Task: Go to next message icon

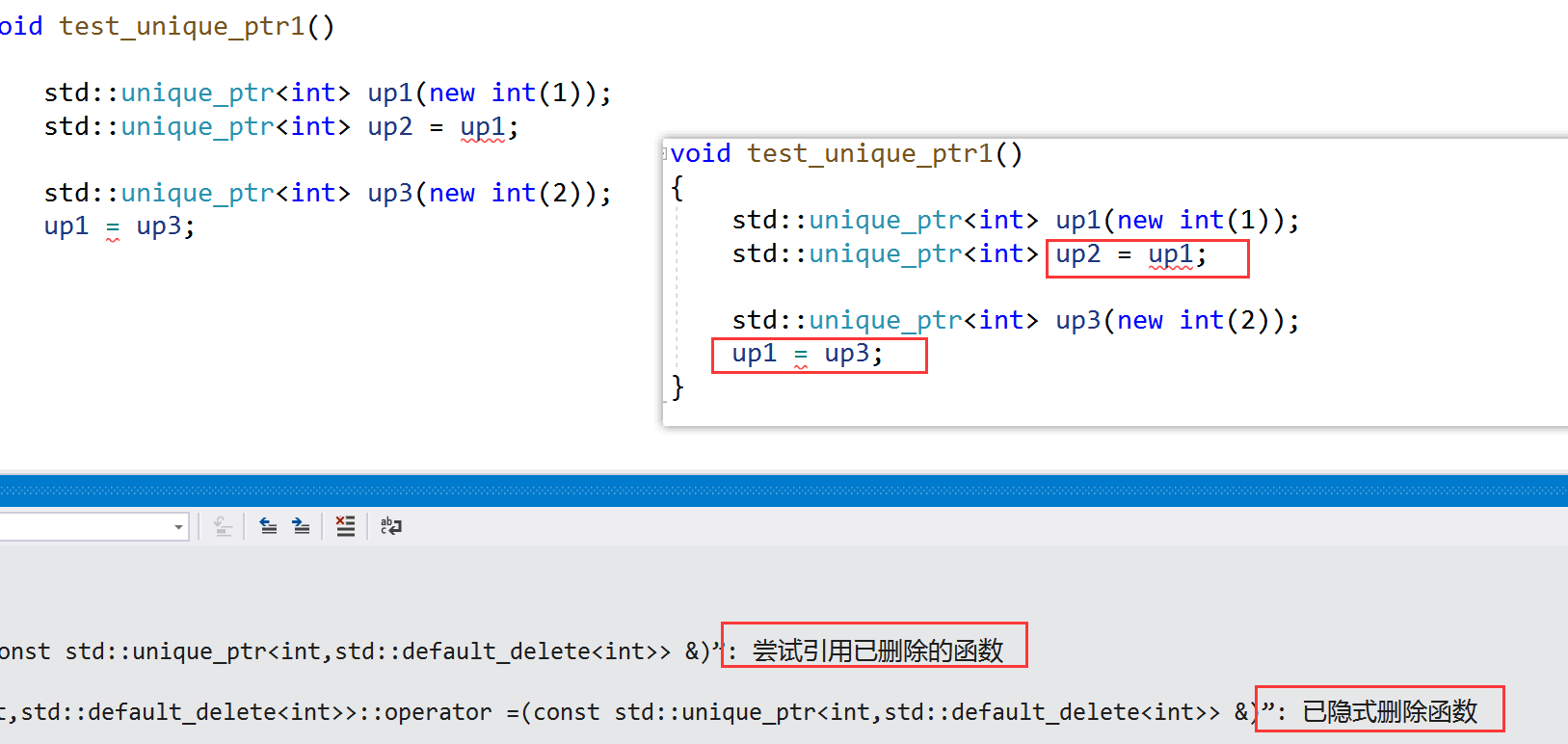Action: [301, 526]
